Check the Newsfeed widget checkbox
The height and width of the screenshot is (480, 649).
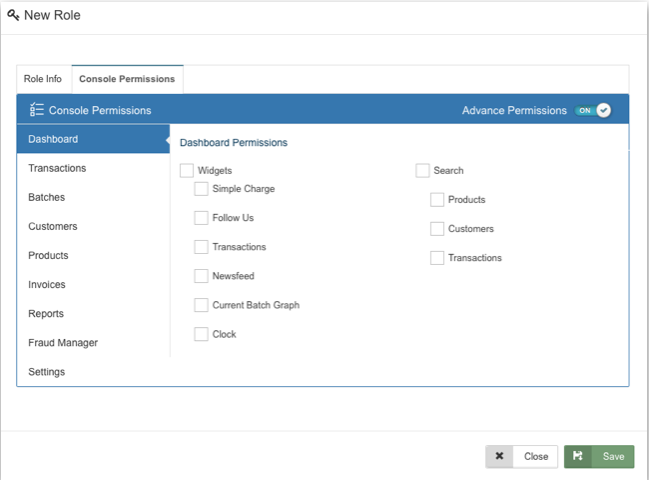pyautogui.click(x=201, y=276)
